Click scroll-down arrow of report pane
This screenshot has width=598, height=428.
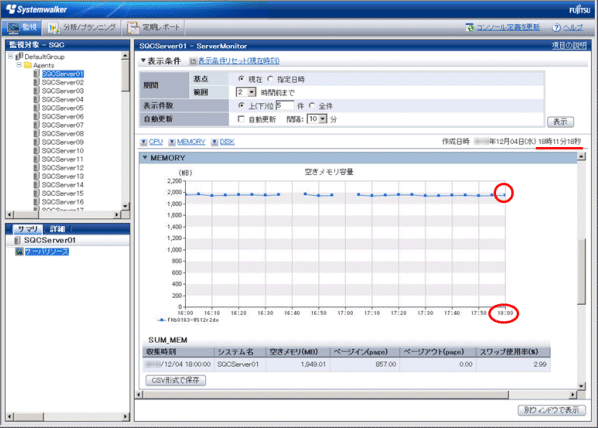(582, 386)
